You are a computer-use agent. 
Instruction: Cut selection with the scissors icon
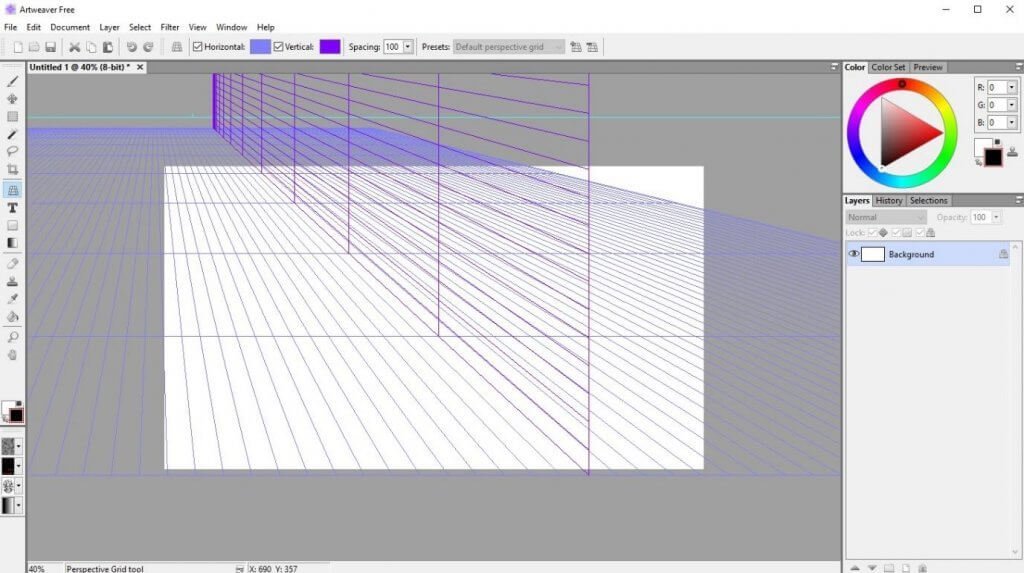74,47
